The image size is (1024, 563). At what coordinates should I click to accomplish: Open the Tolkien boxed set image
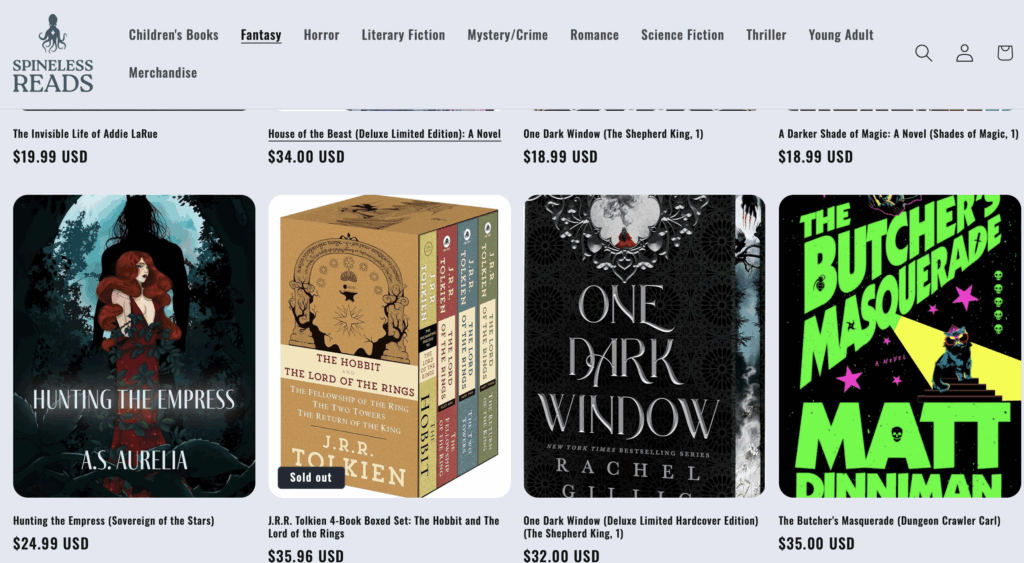point(389,346)
